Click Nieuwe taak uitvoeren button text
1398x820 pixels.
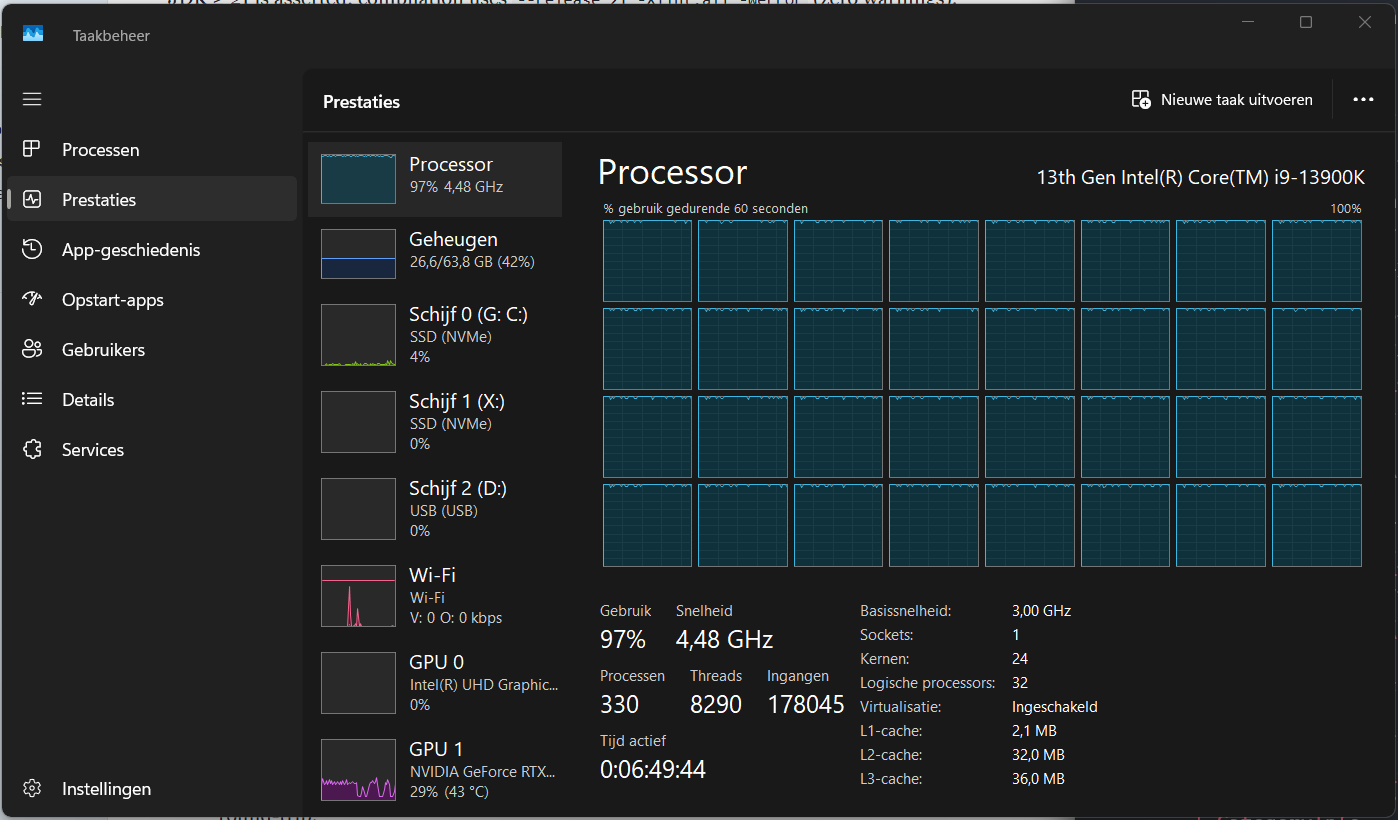1237,100
